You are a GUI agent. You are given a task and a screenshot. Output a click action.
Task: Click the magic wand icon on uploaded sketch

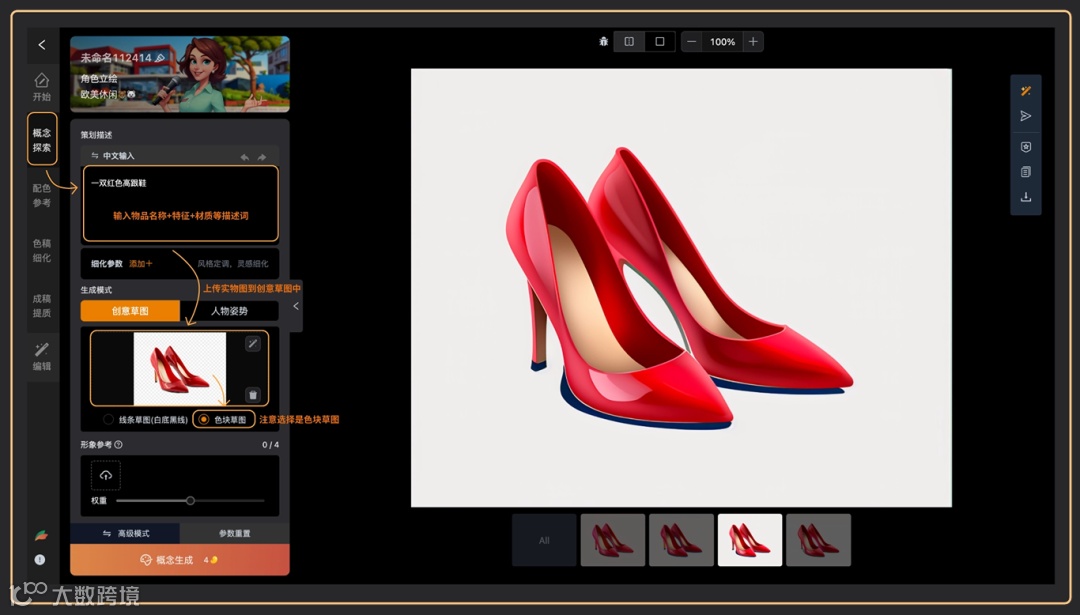coord(253,344)
